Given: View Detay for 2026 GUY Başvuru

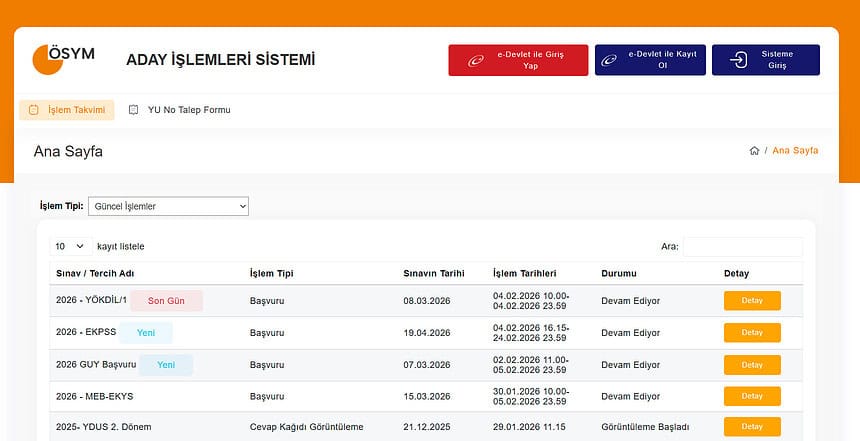Looking at the screenshot, I should [752, 365].
